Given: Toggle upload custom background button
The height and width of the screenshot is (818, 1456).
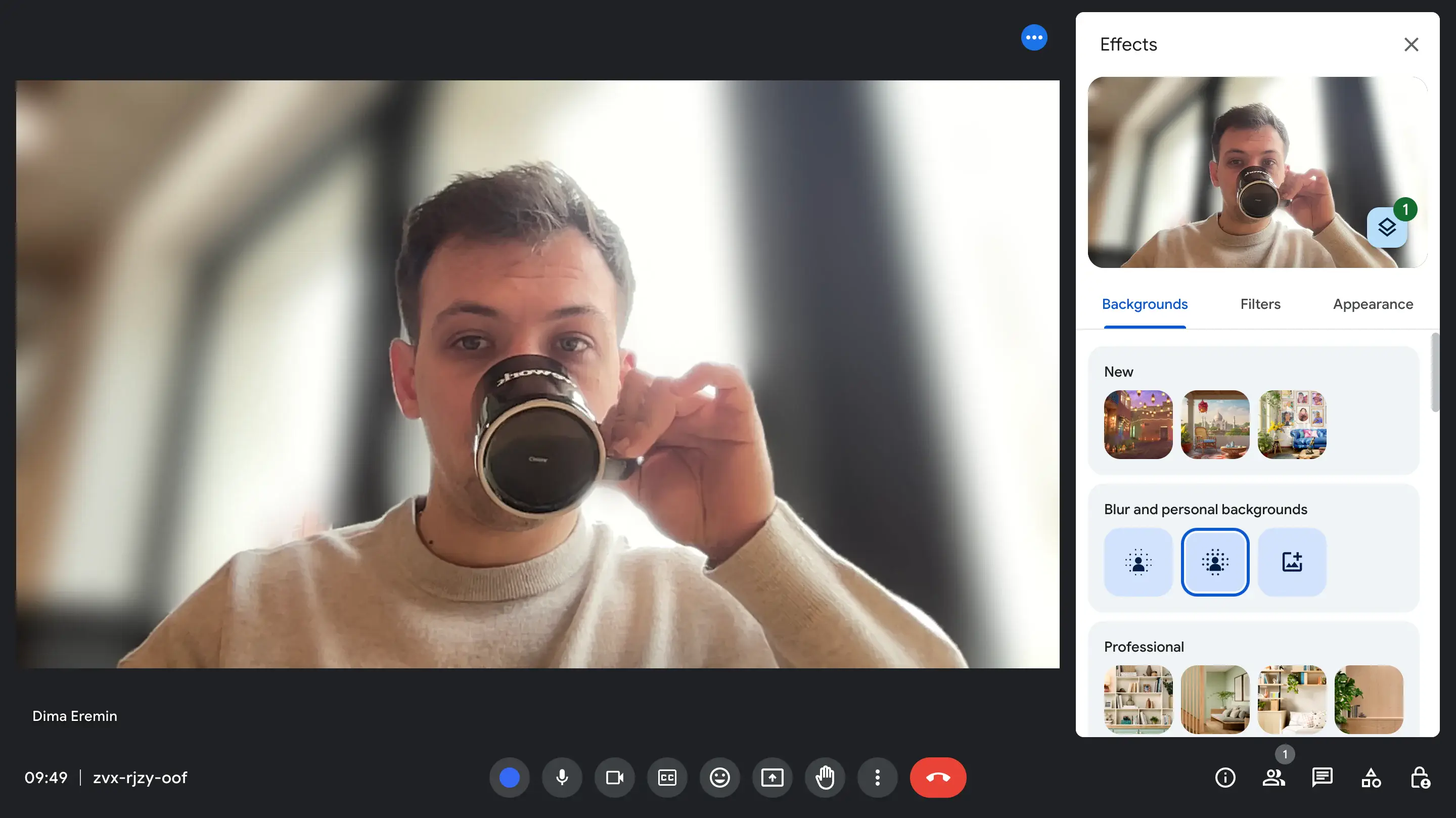Looking at the screenshot, I should pyautogui.click(x=1292, y=562).
